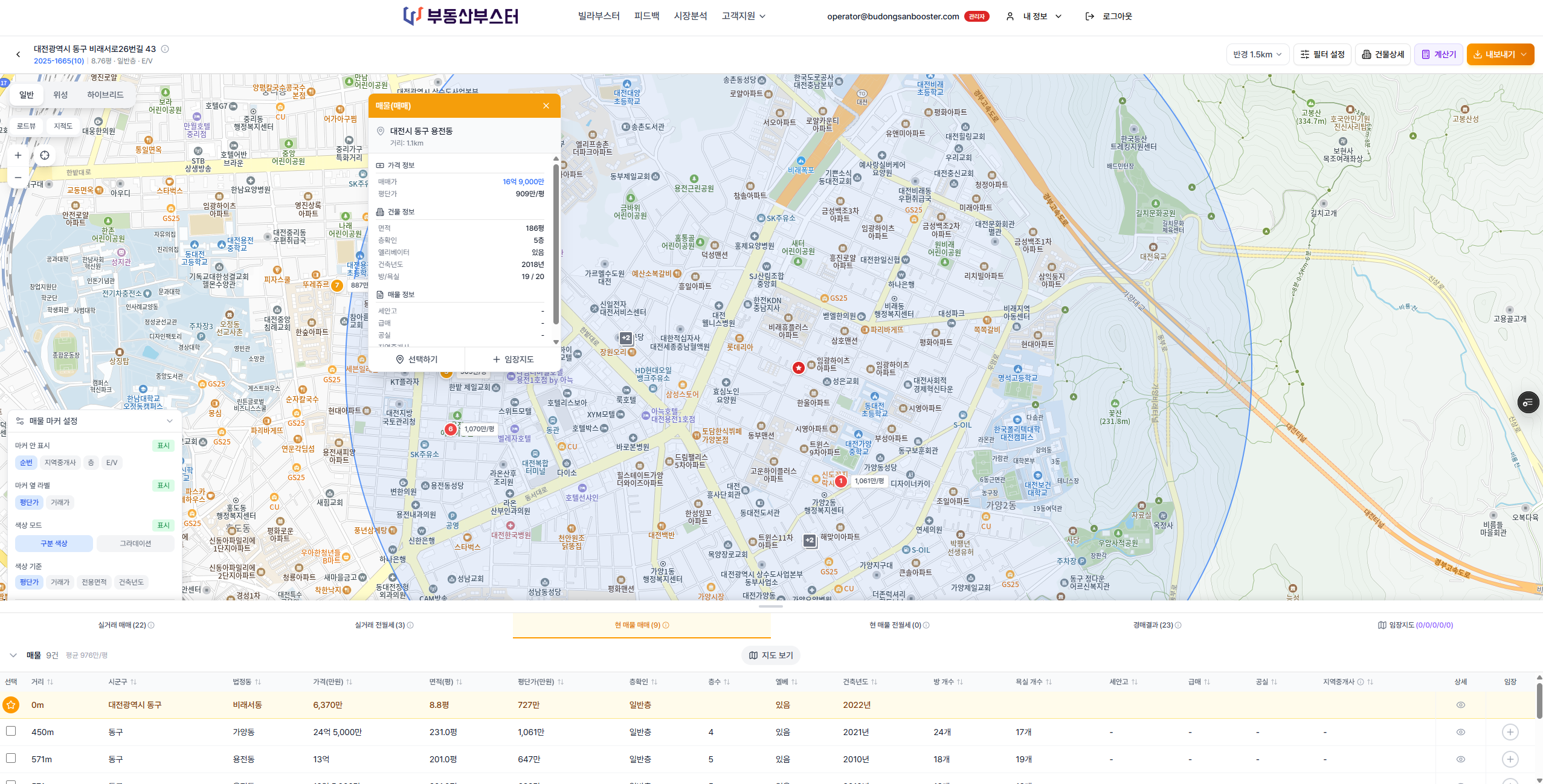Zoom in with the plus icon on the map
The image size is (1543, 784).
click(18, 155)
